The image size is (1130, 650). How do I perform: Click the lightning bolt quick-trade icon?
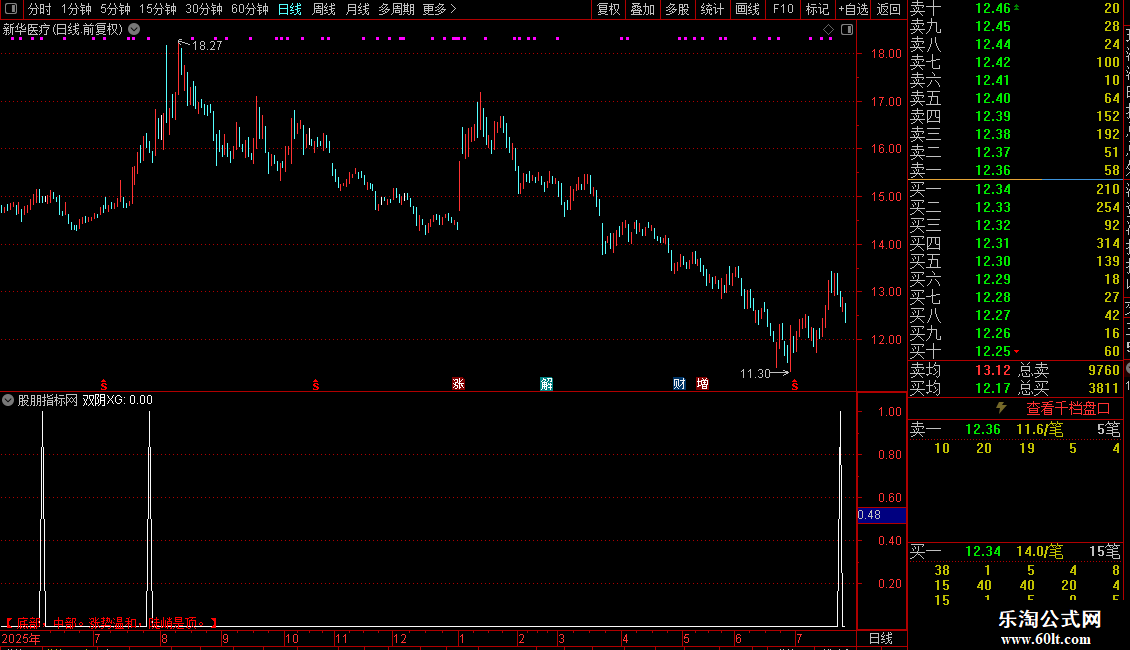tap(1001, 408)
